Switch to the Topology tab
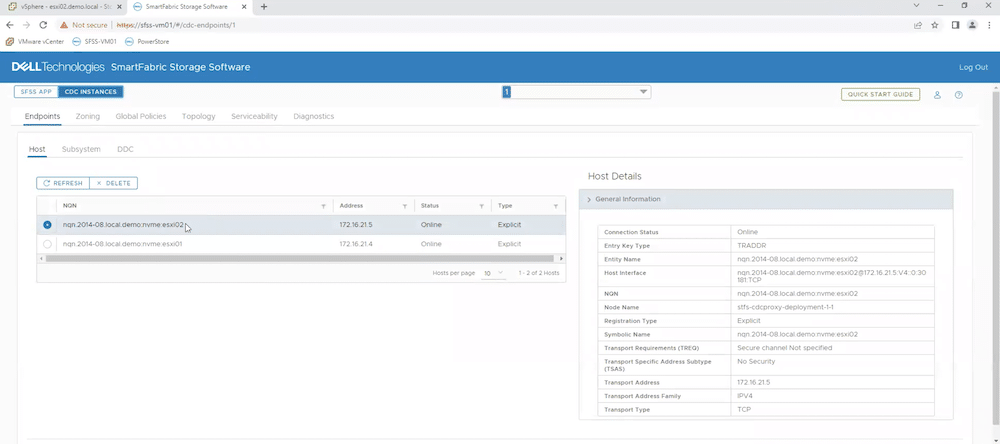 click(x=198, y=116)
